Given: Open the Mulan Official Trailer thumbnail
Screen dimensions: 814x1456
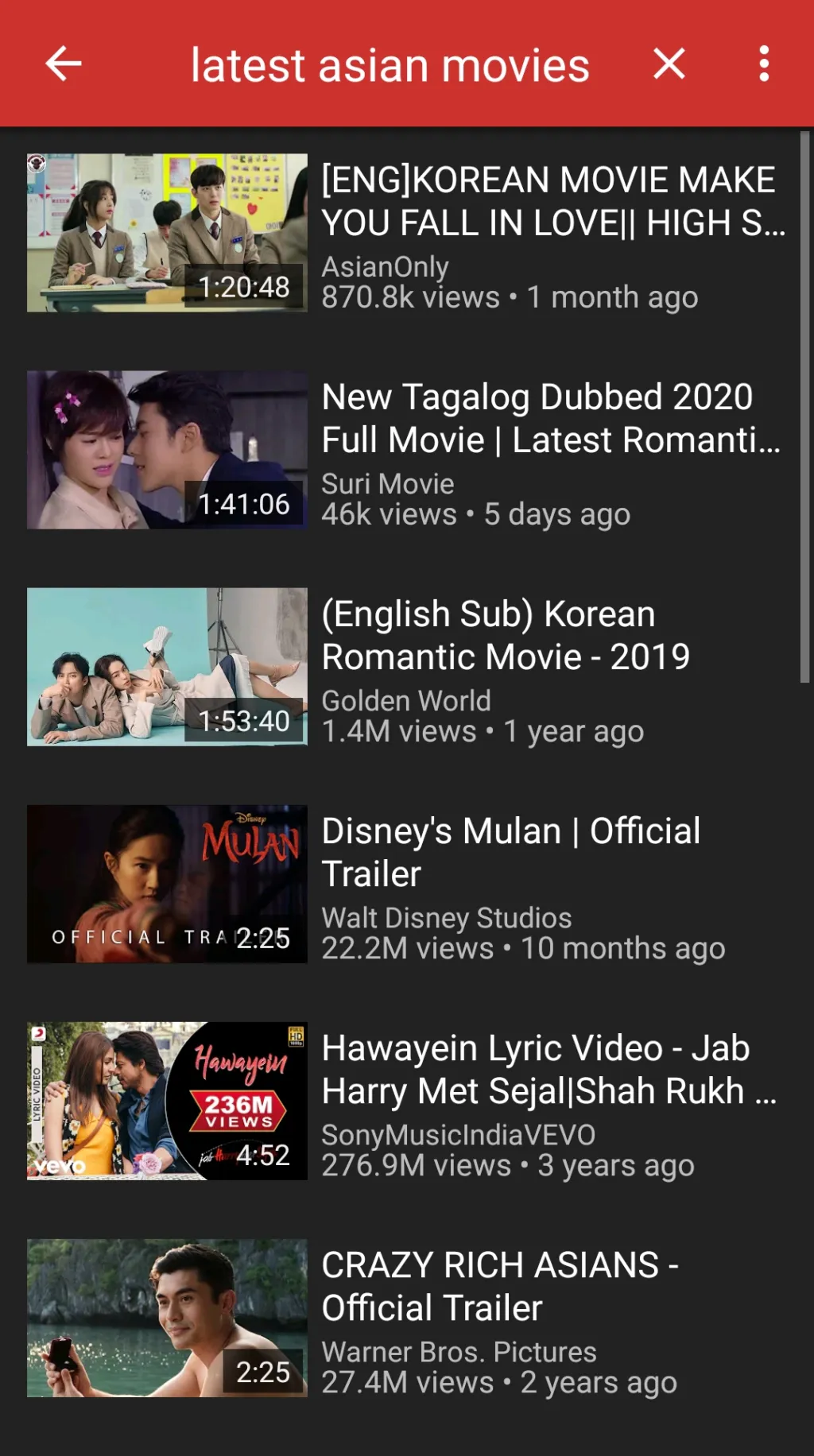Looking at the screenshot, I should (x=167, y=884).
